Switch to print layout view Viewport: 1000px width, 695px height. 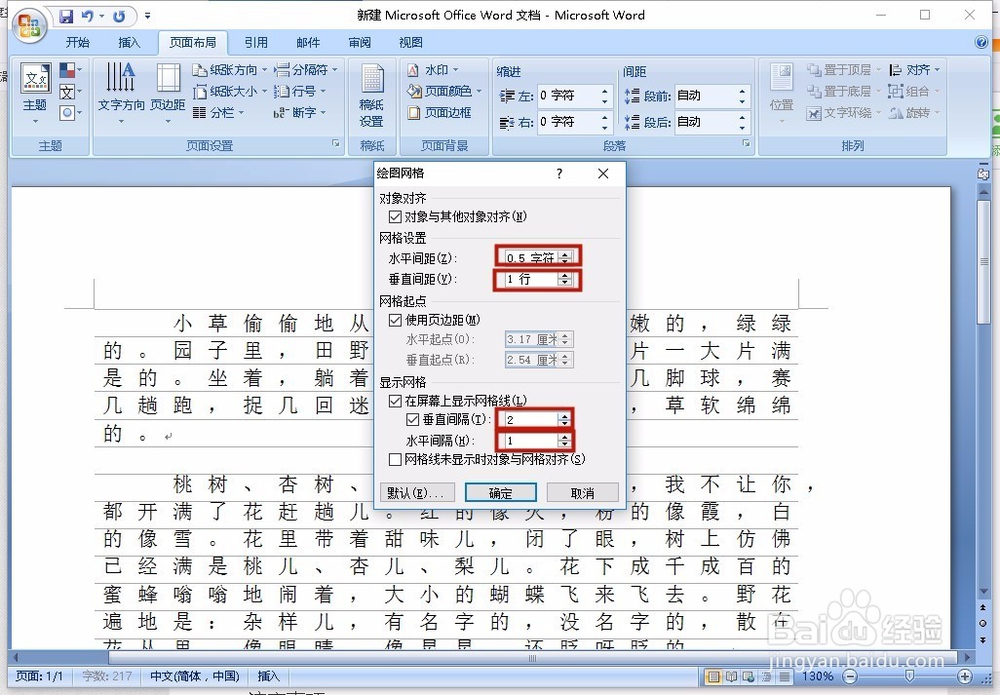(x=714, y=677)
